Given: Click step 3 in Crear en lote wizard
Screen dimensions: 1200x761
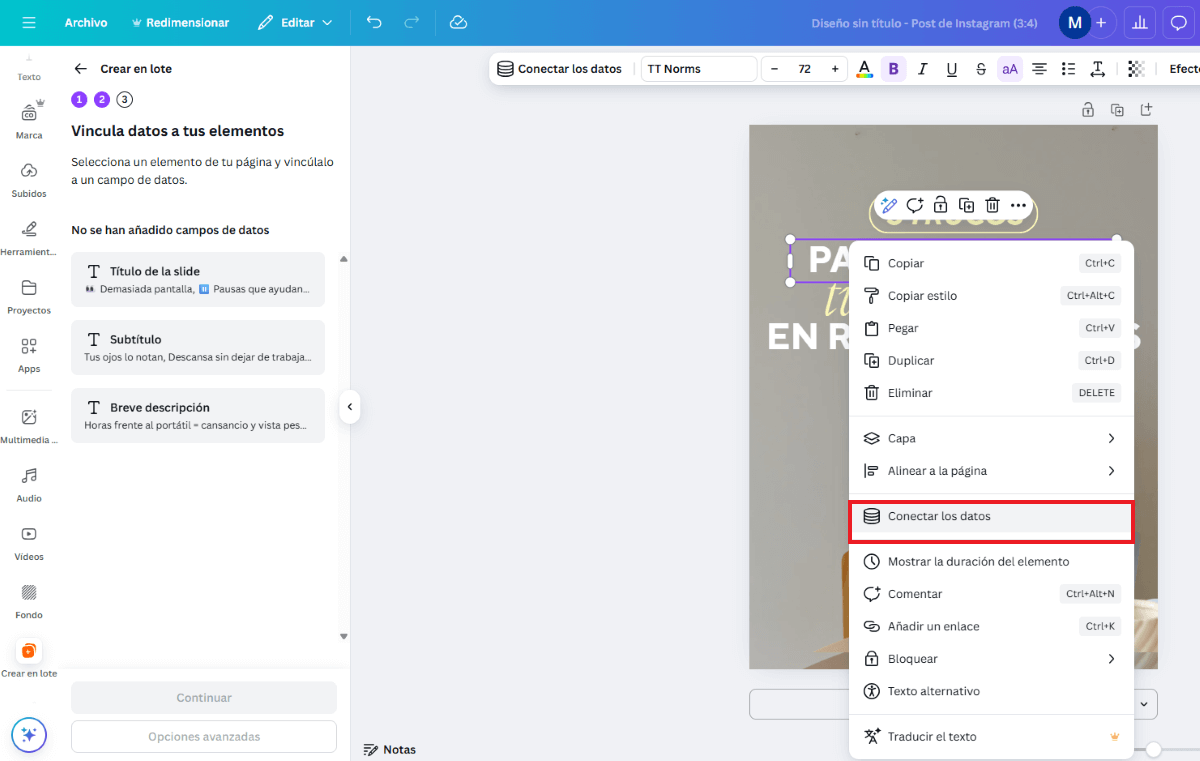Looking at the screenshot, I should point(124,99).
